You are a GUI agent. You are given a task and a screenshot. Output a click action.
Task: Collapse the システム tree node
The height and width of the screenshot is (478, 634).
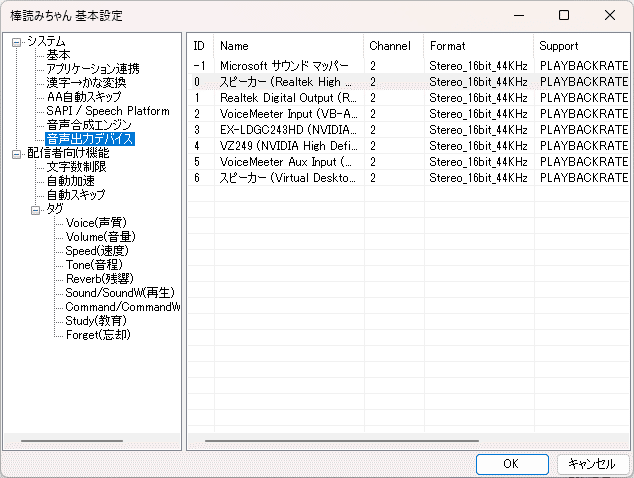click(x=16, y=42)
